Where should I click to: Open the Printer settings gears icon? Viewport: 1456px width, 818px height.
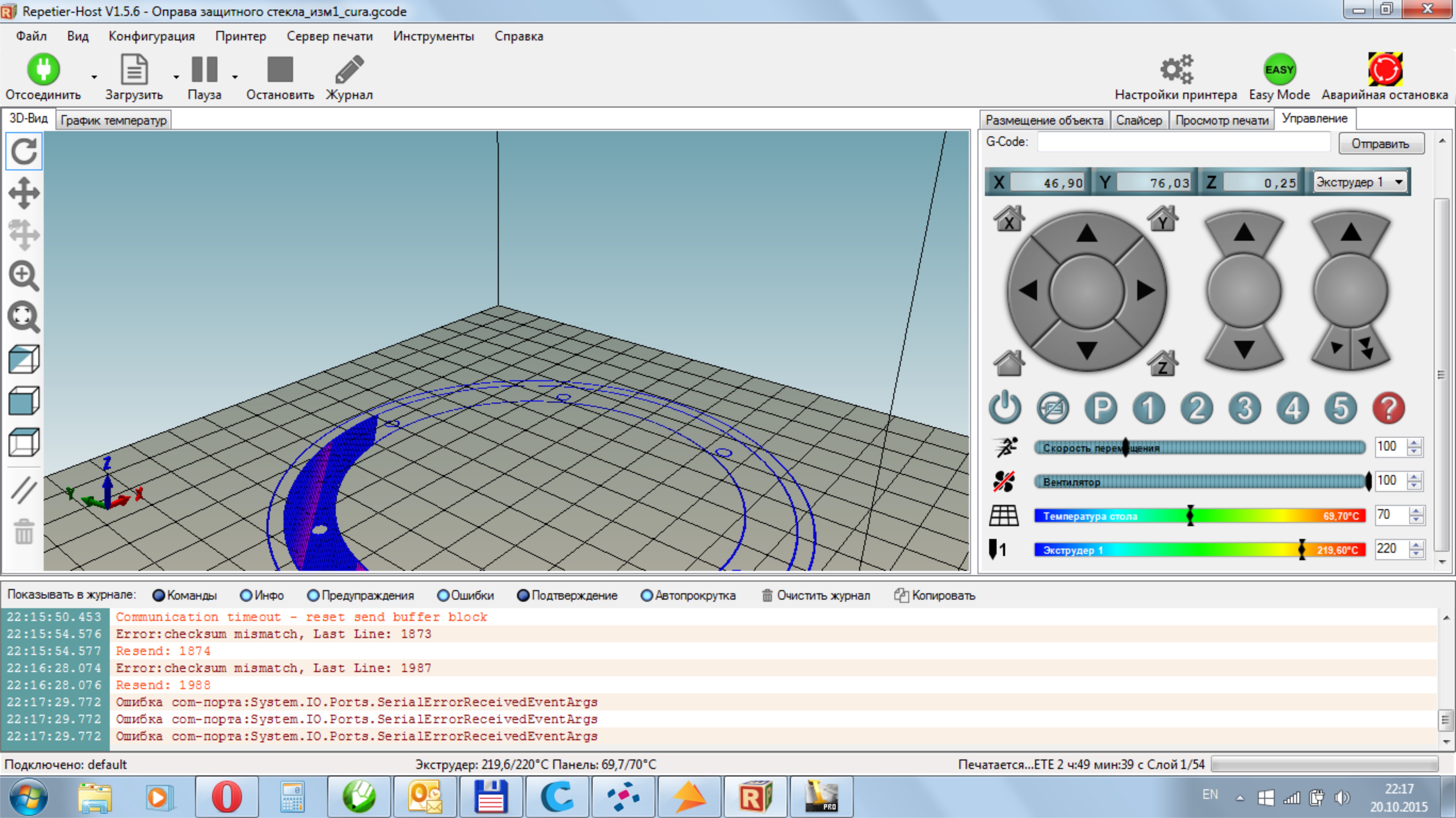[x=1176, y=70]
